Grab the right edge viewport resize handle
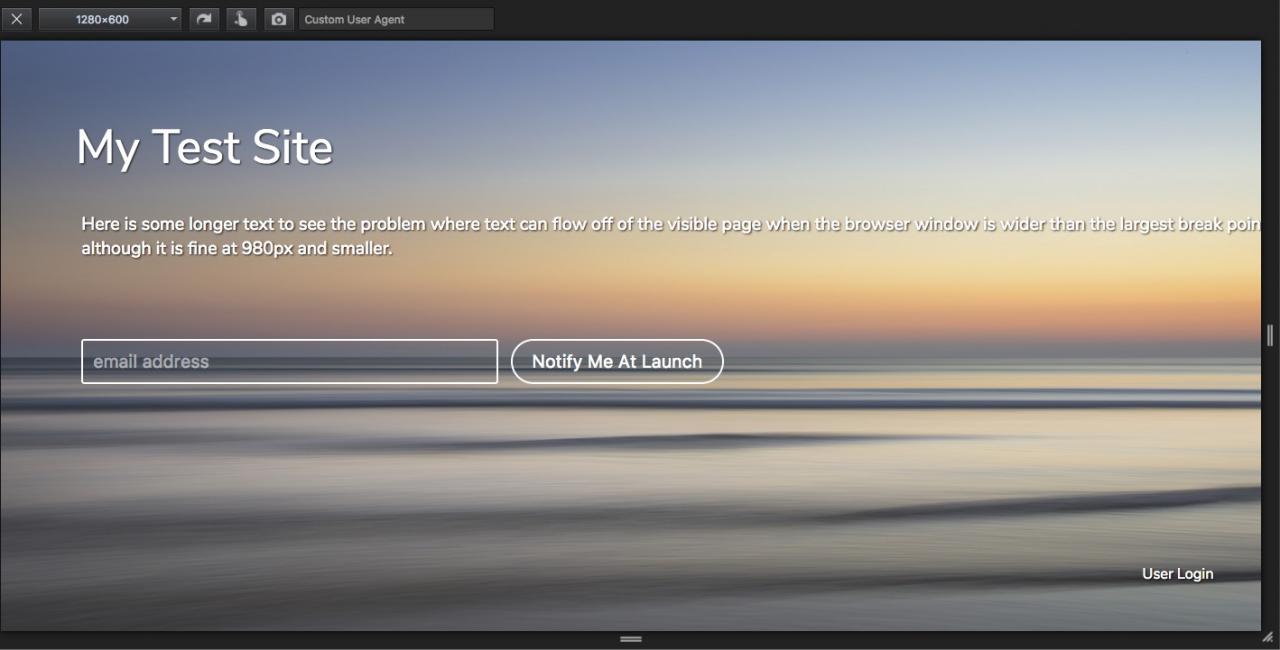Screen dimensions: 1280x650 pos(1270,336)
